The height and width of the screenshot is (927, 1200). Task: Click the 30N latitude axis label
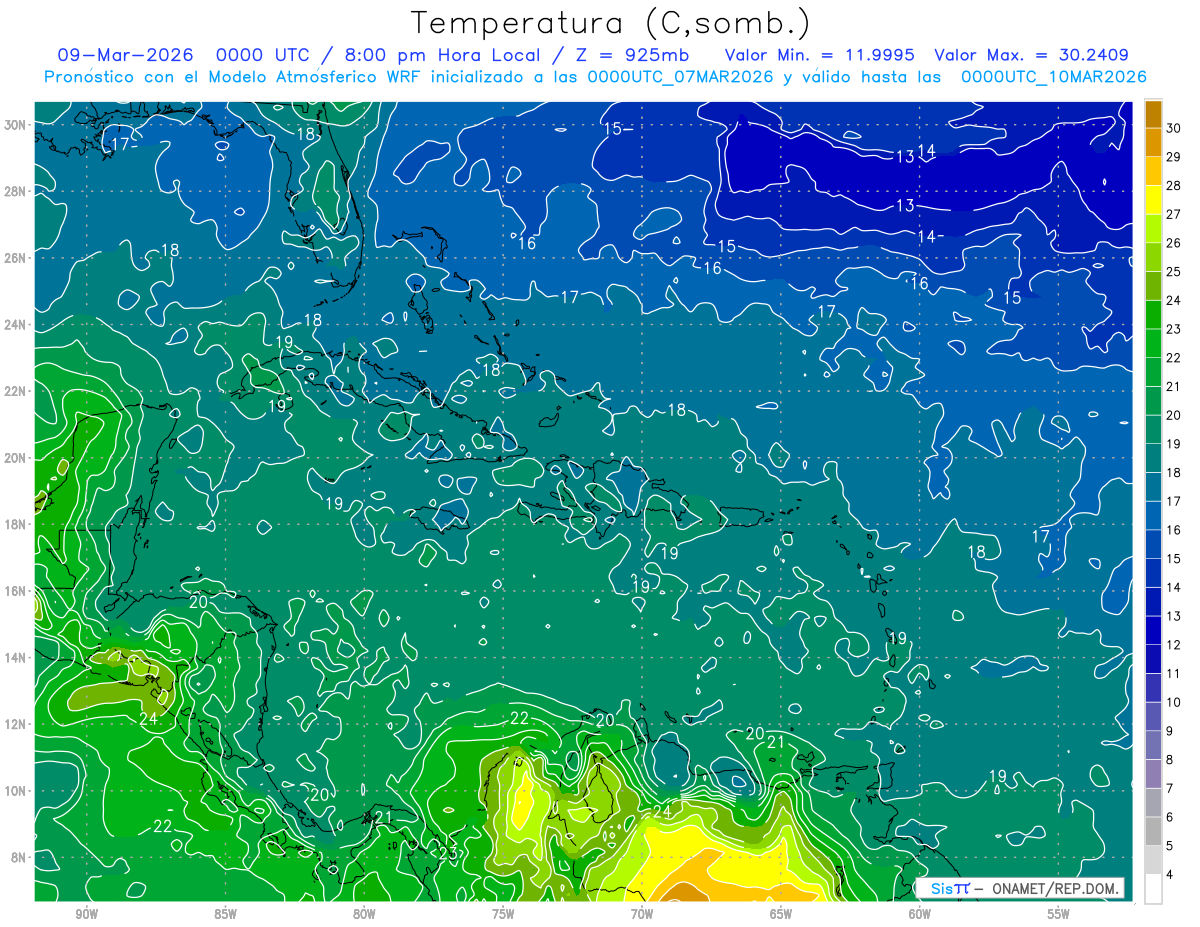tap(16, 125)
